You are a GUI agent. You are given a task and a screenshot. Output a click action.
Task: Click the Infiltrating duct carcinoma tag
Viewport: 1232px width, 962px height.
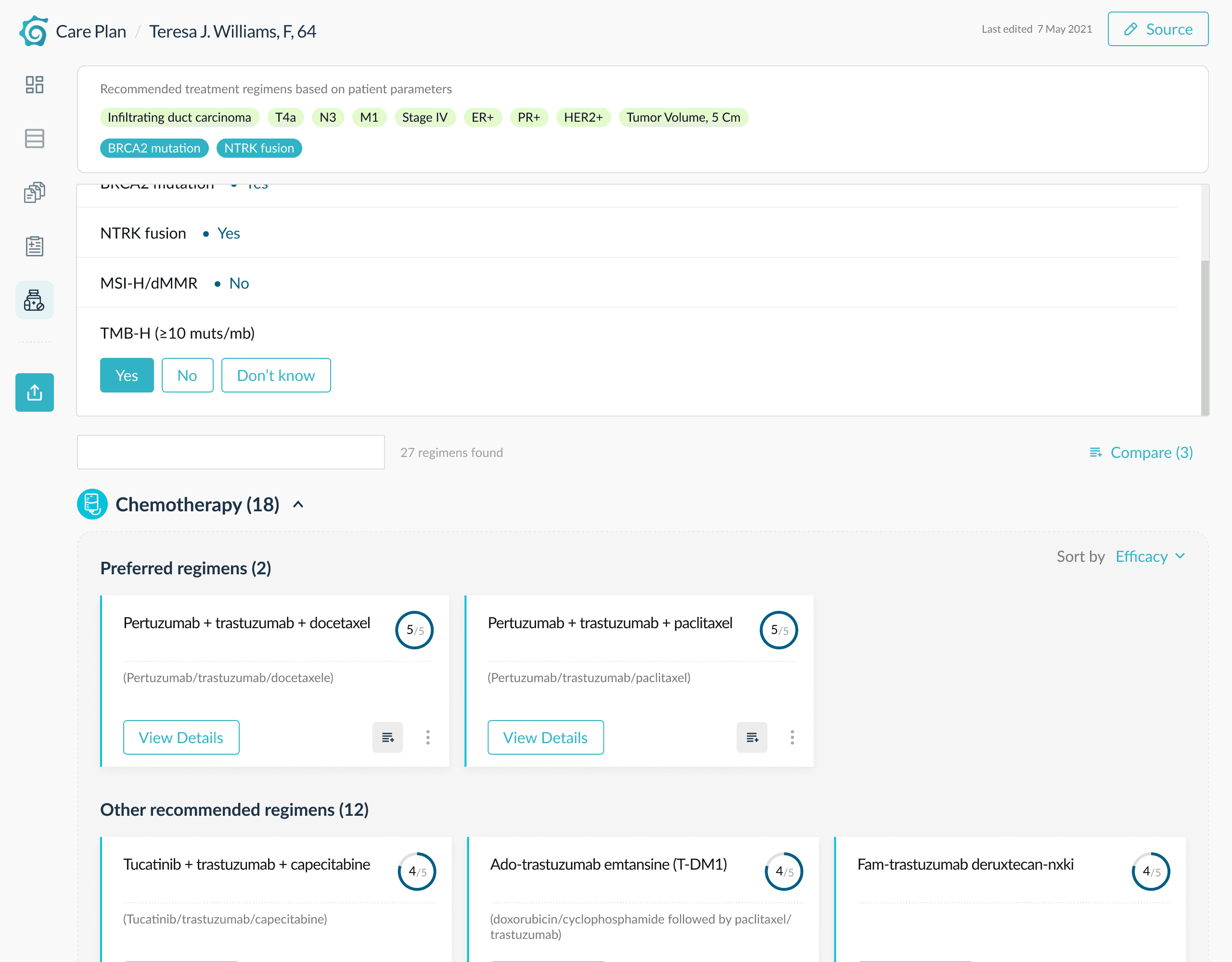(180, 117)
